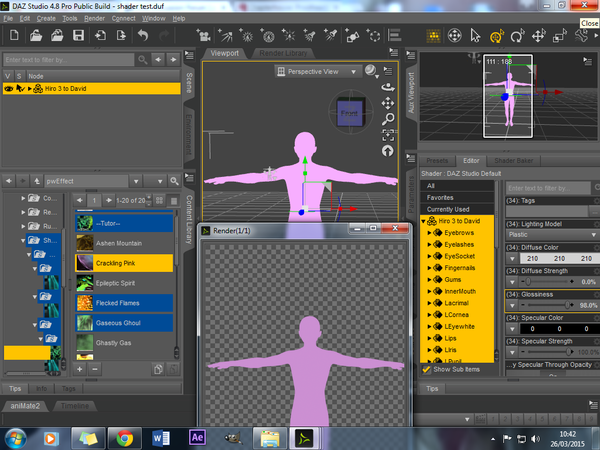Switch to the Shader Baker tab
The height and width of the screenshot is (450, 600).
tap(514, 161)
